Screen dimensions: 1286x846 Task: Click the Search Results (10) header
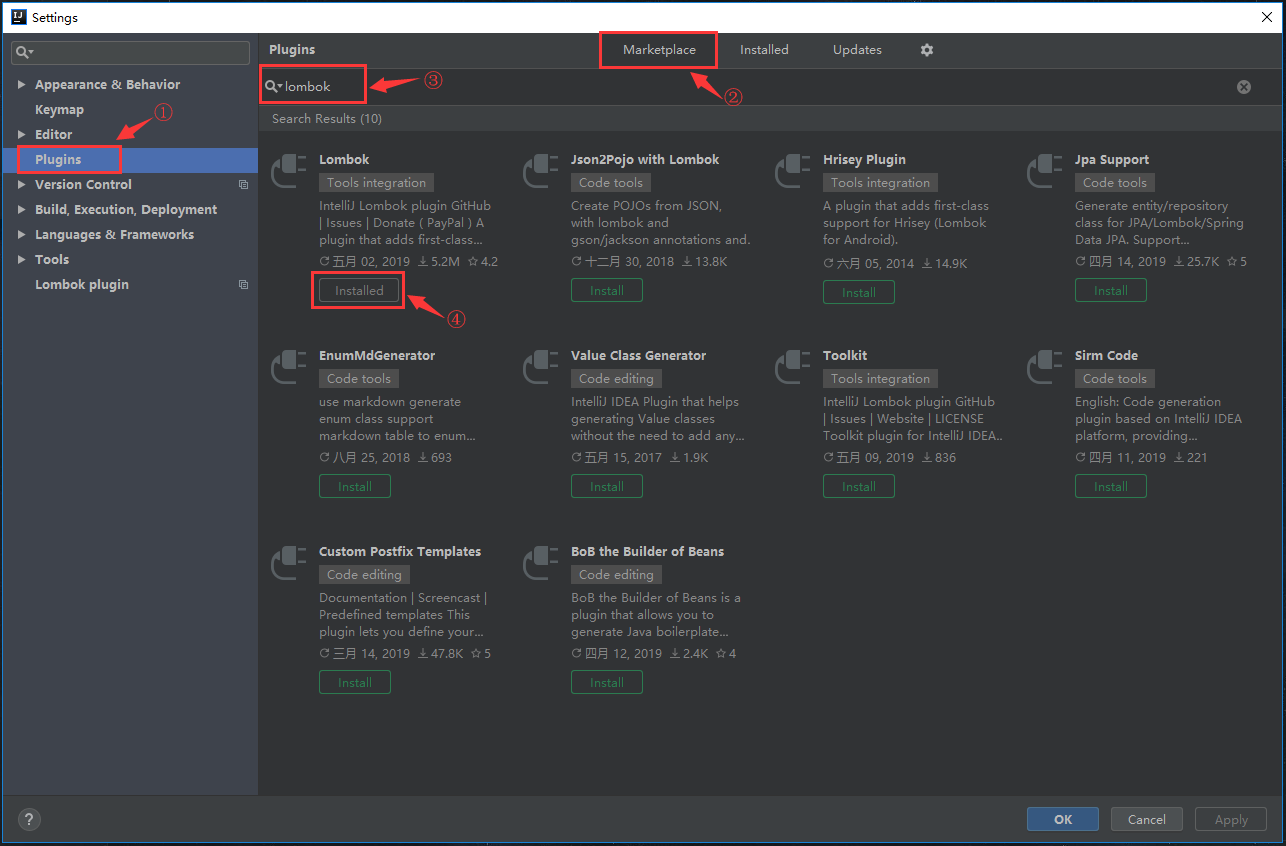[327, 119]
